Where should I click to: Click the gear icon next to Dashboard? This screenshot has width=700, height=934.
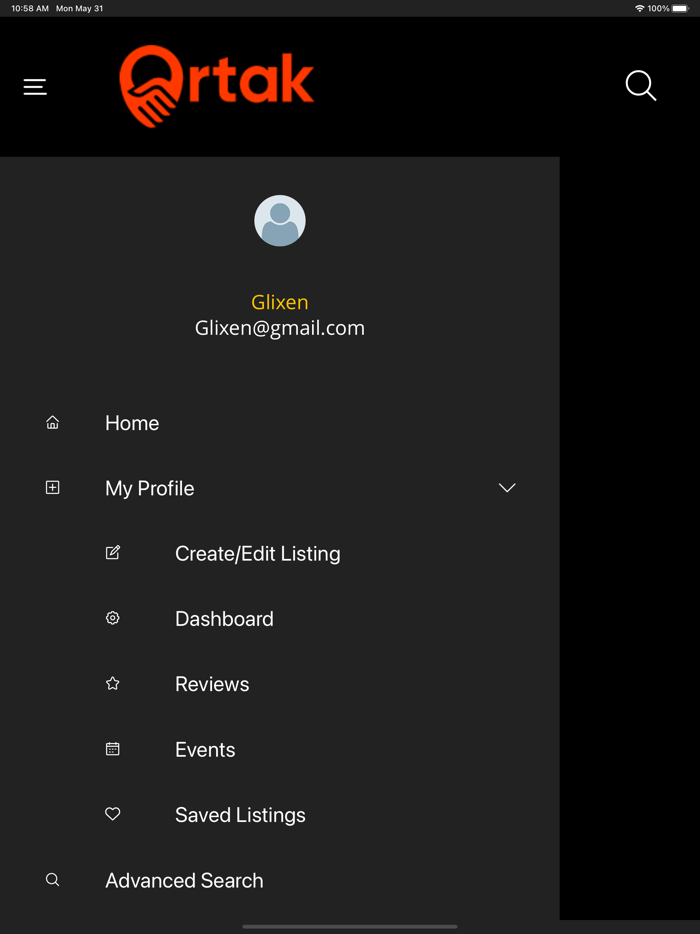click(x=113, y=619)
